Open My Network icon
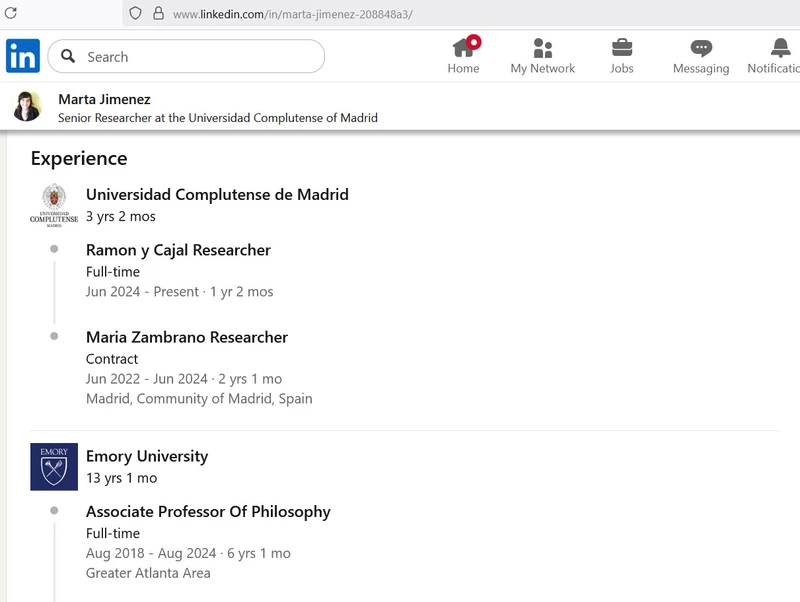 point(543,48)
